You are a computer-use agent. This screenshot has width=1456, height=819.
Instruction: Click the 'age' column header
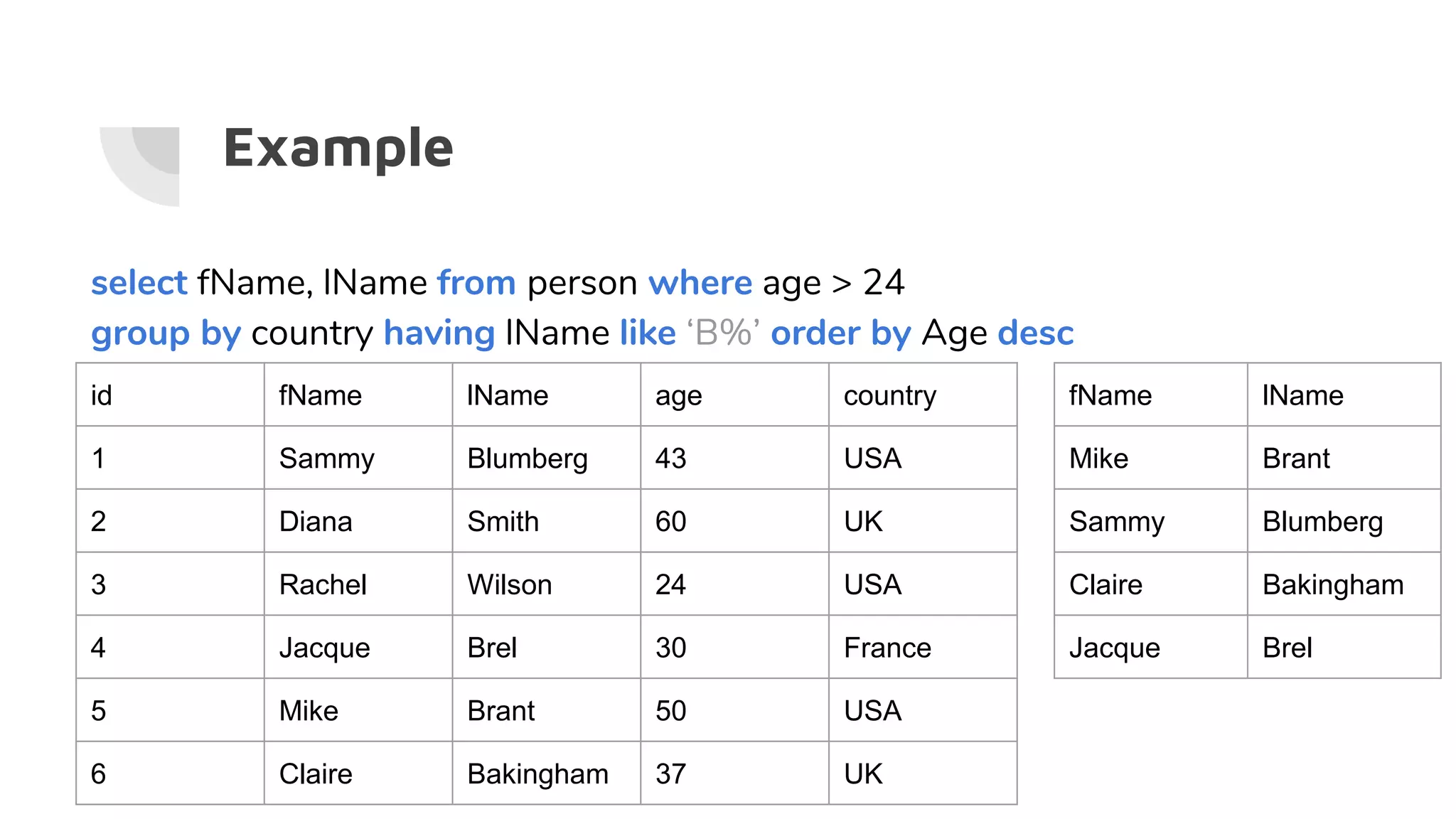(678, 395)
